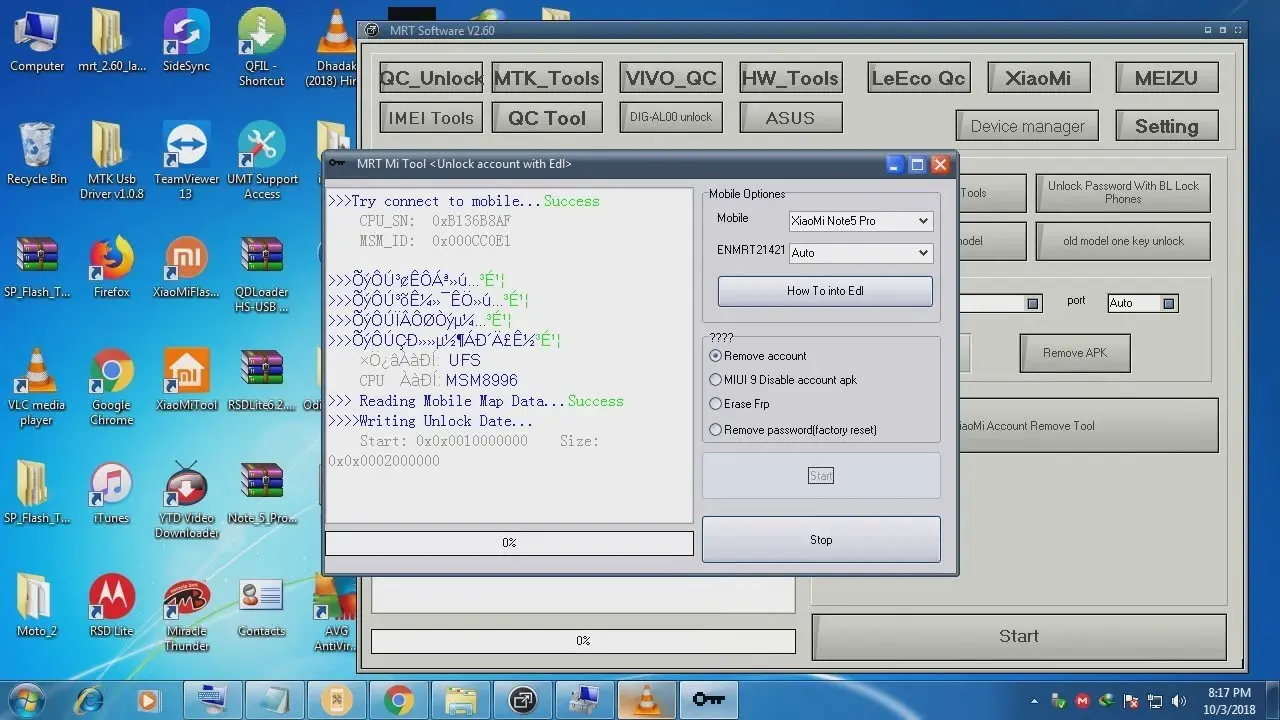
Task: Click the large Start button in MRT Software
Action: pyautogui.click(x=1019, y=636)
